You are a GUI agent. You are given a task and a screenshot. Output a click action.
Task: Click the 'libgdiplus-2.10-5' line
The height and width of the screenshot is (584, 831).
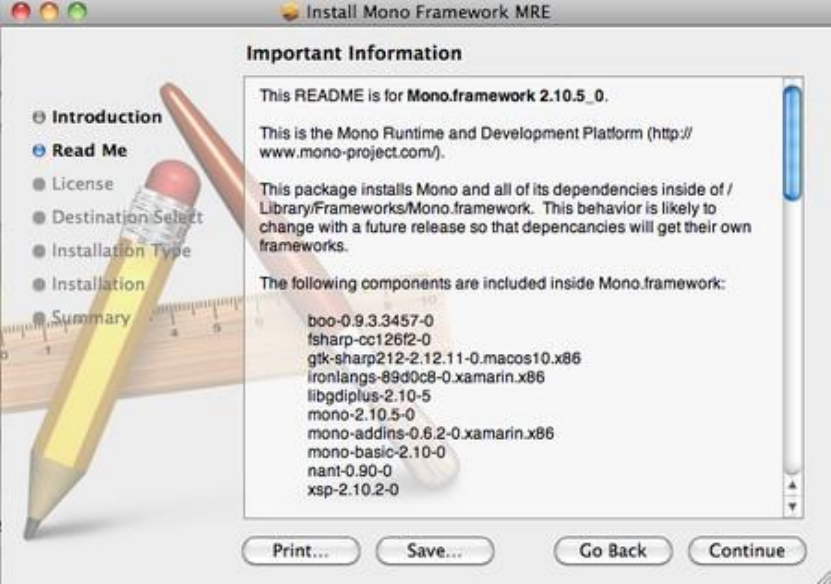[369, 396]
